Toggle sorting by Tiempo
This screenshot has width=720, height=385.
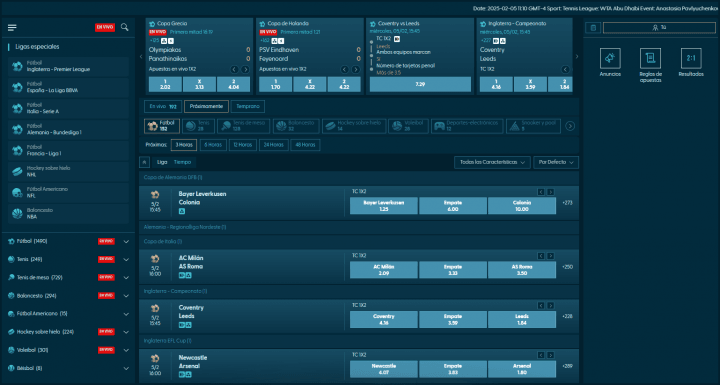[x=182, y=162]
